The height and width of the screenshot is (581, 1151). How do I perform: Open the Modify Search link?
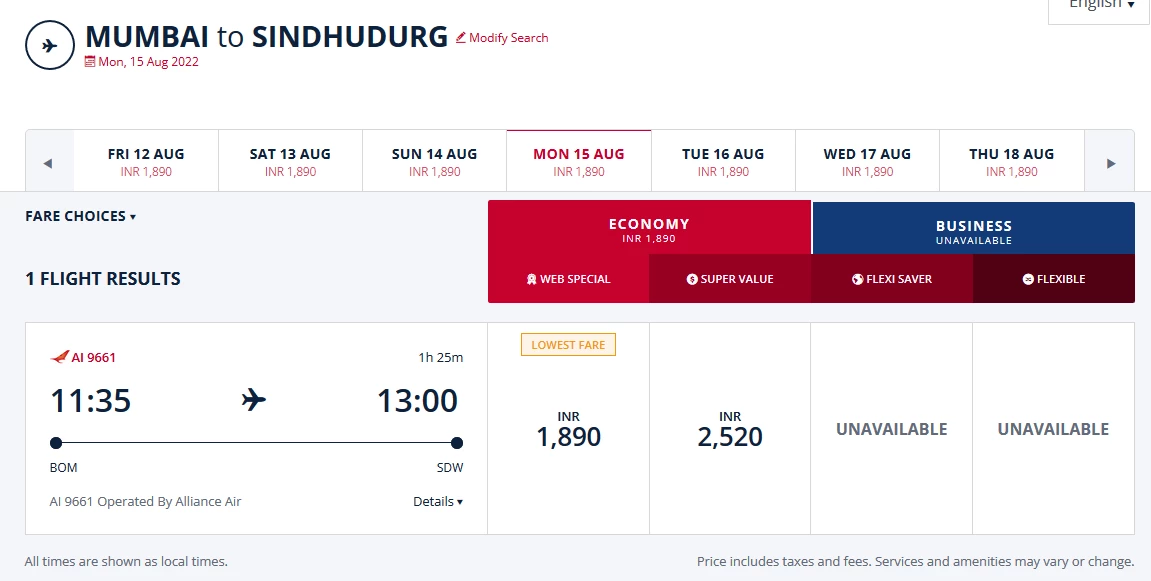502,37
